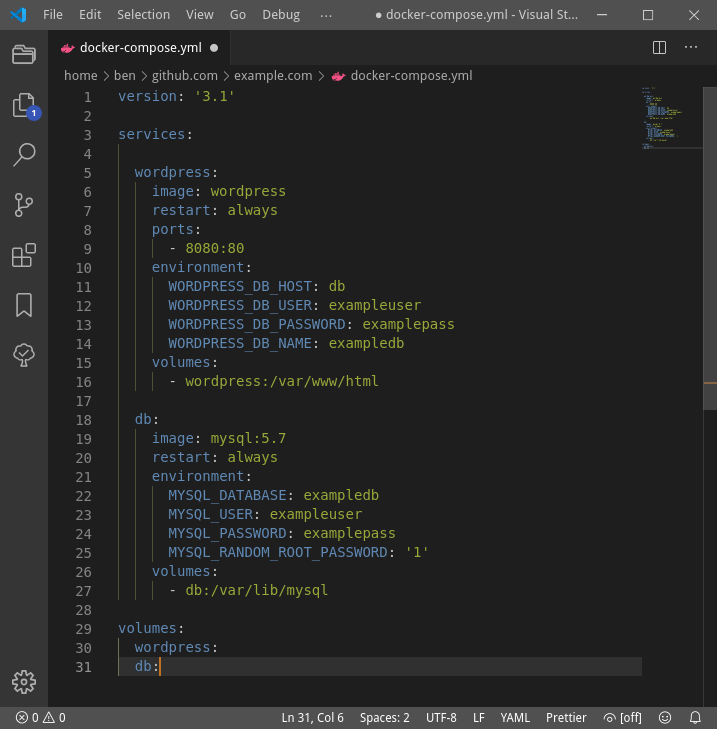Open the File menu
717x729 pixels.
pyautogui.click(x=53, y=15)
